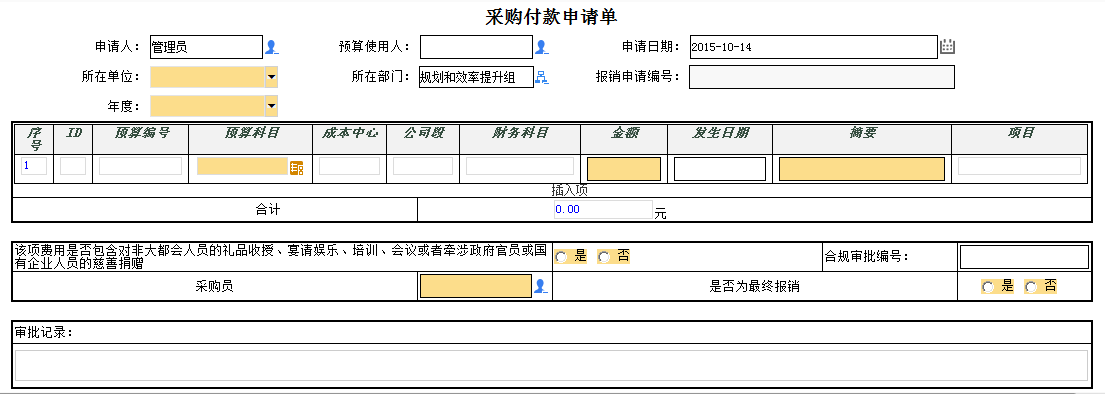Click the 金额 input in row 1

point(624,169)
